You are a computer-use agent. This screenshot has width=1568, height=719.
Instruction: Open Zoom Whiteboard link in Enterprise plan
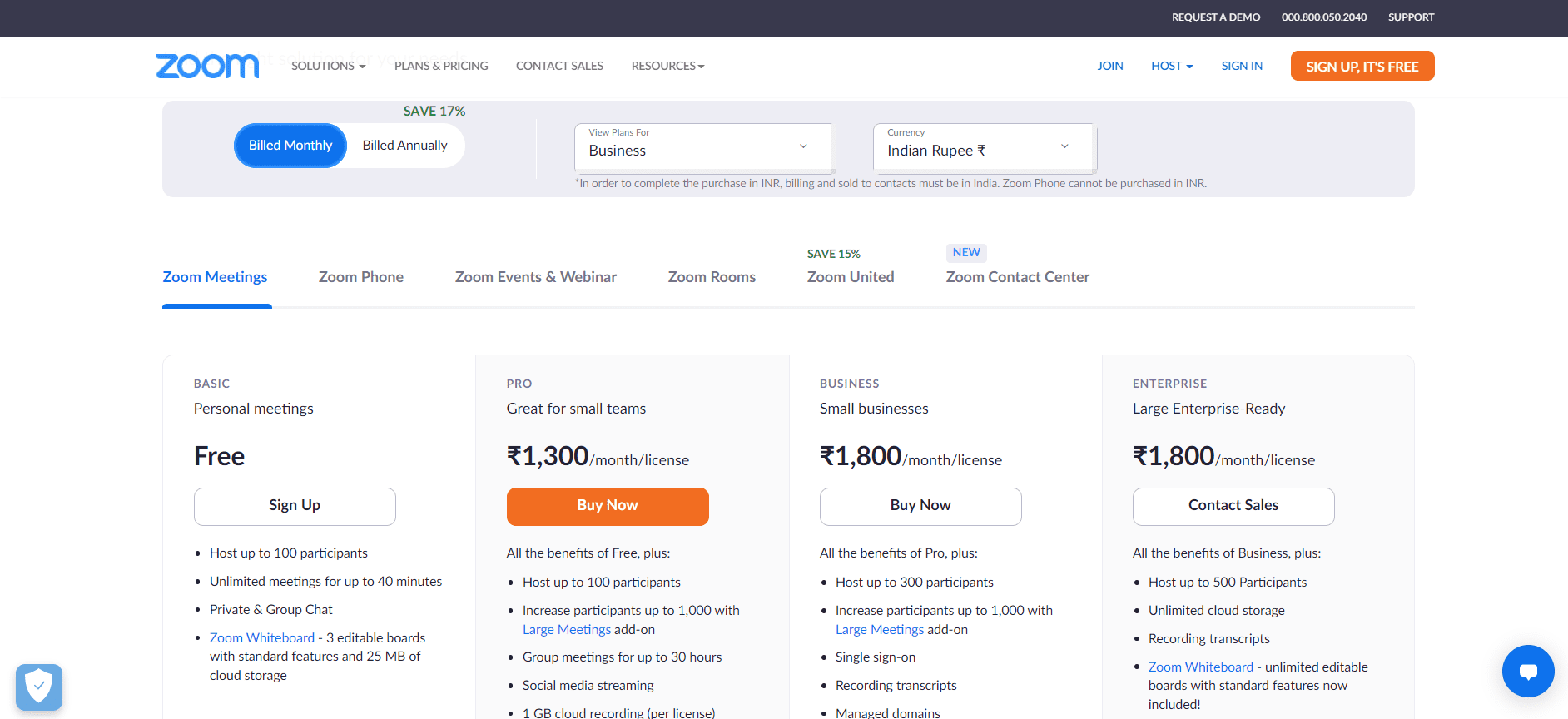(x=1201, y=667)
